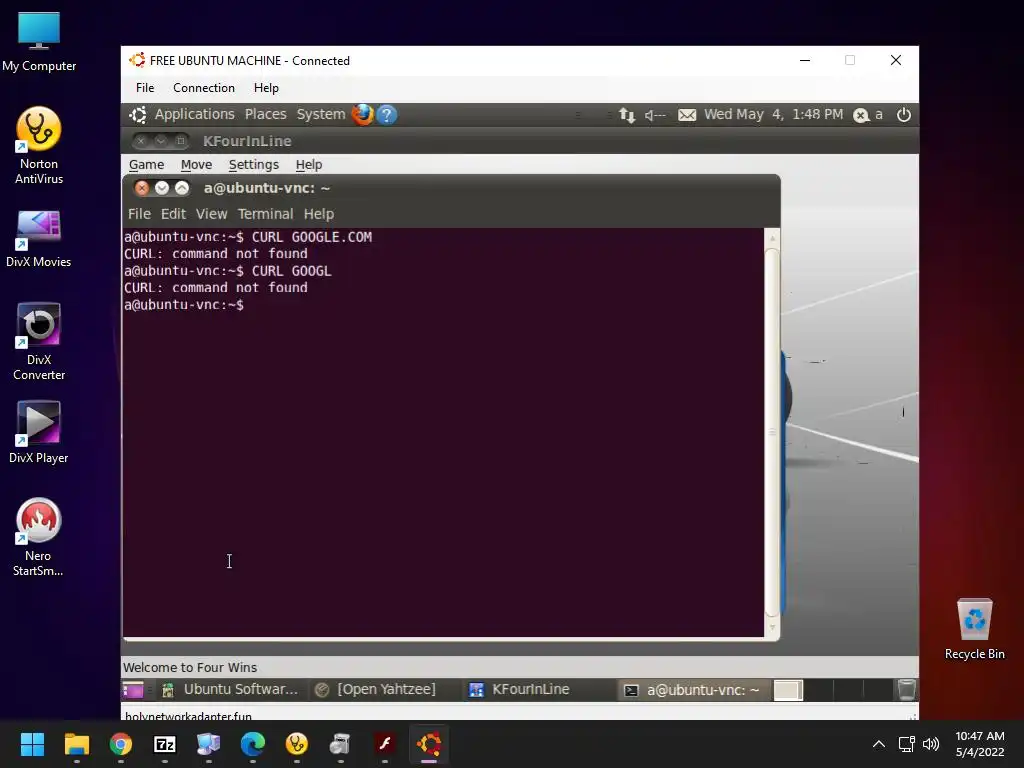
Task: Click the terminal prompt line at the bottom
Action: point(184,304)
